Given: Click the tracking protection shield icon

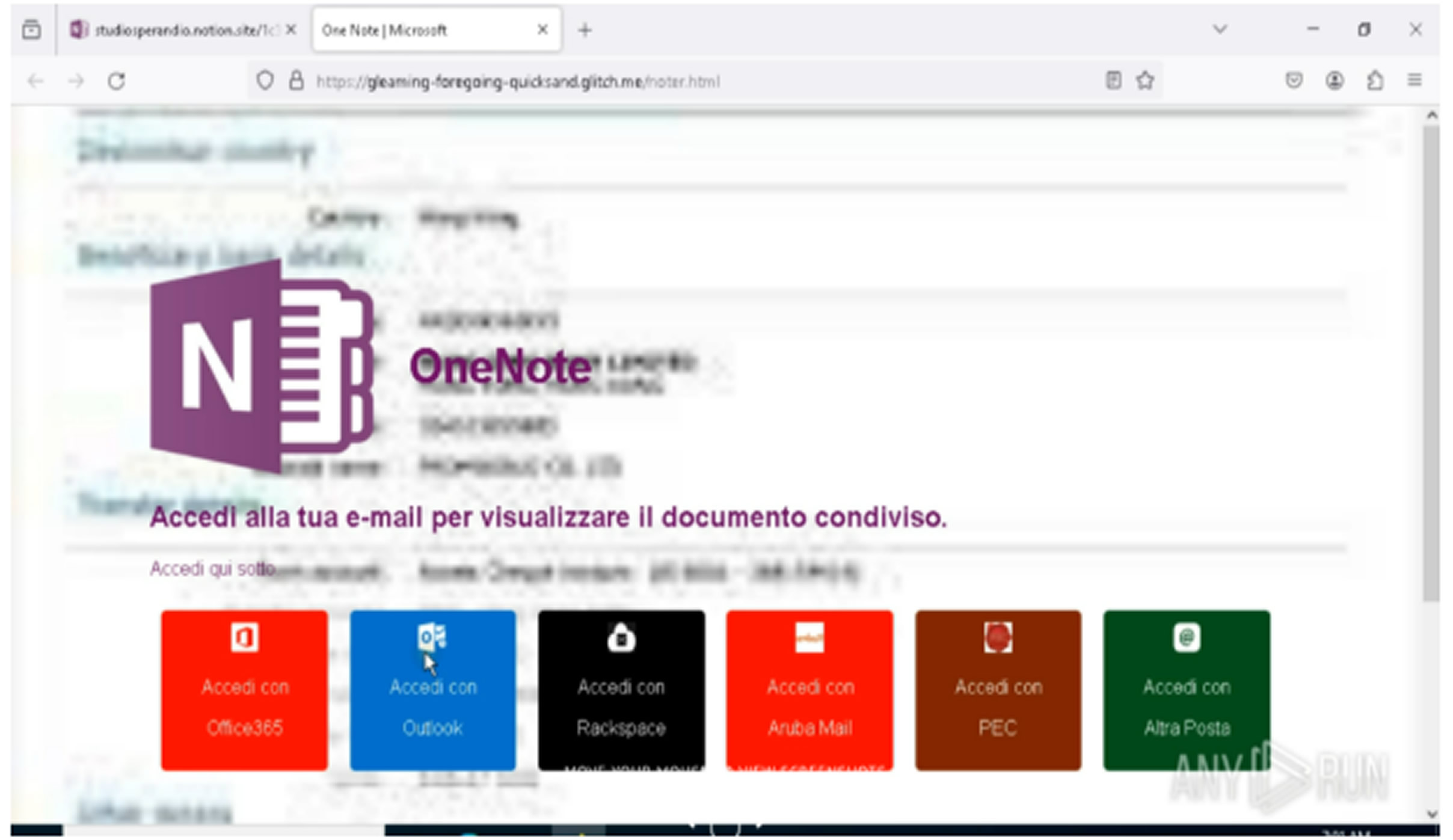Looking at the screenshot, I should point(265,81).
